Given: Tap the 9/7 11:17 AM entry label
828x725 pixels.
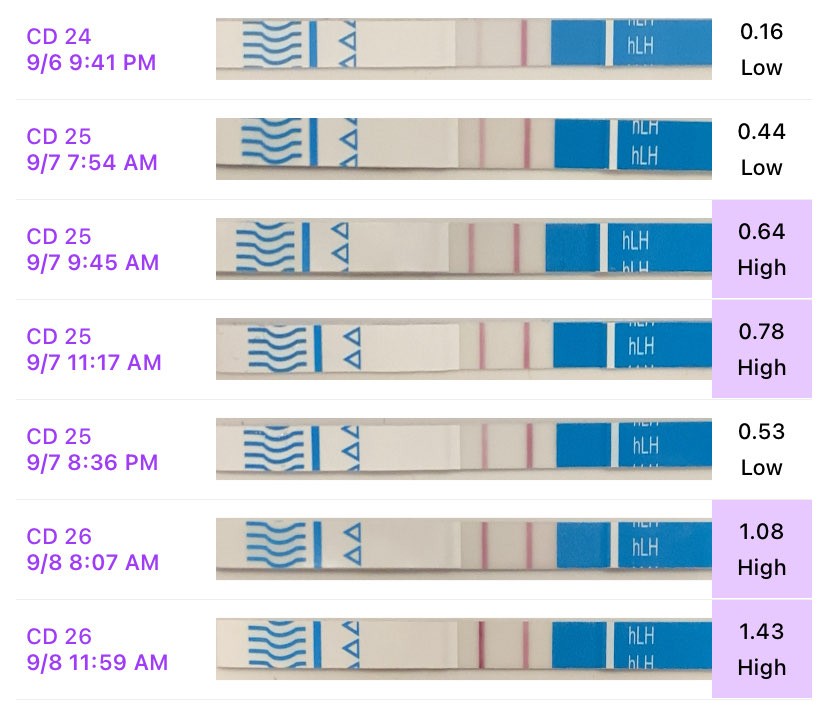Looking at the screenshot, I should pyautogui.click(x=94, y=350).
